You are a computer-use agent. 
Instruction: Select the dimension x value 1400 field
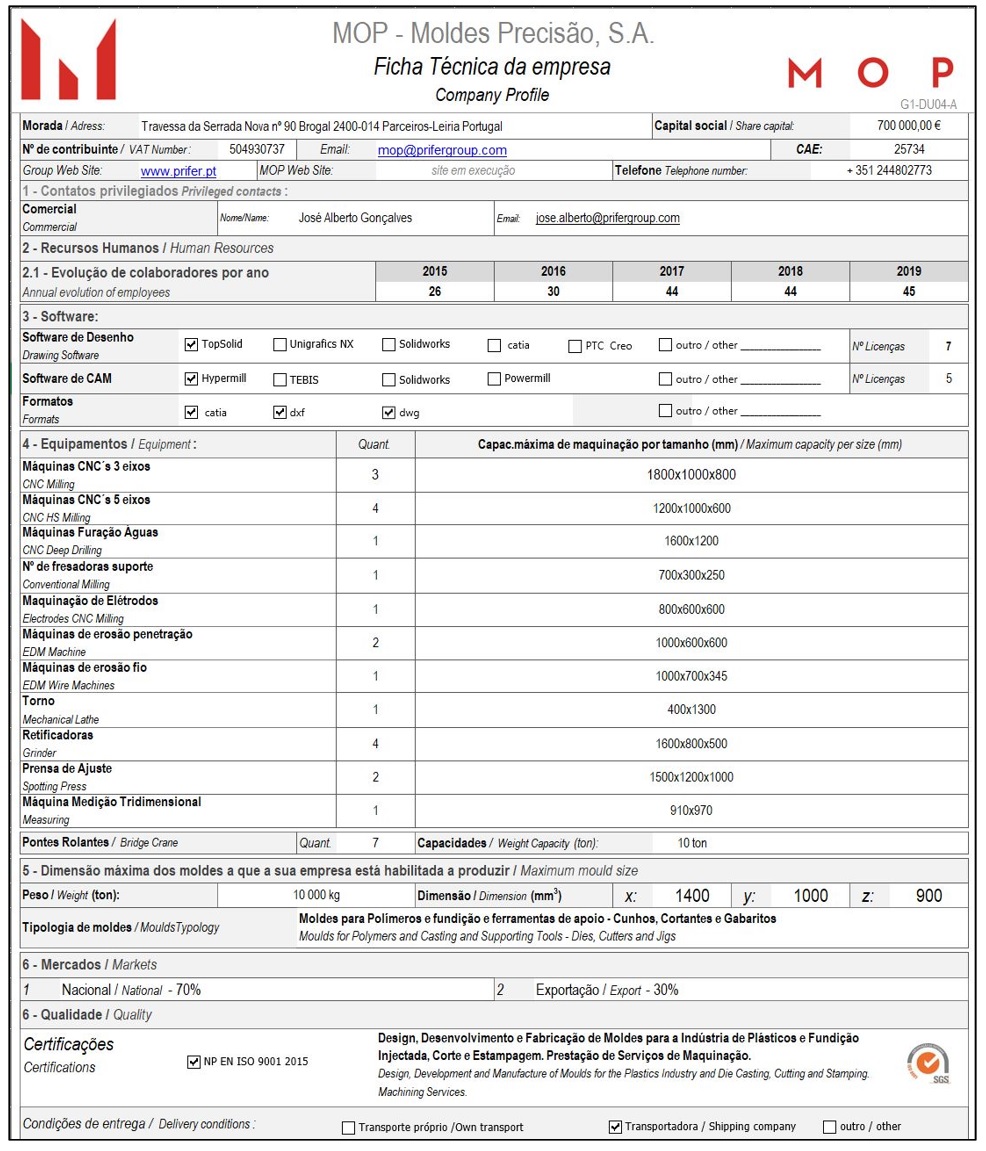click(692, 896)
